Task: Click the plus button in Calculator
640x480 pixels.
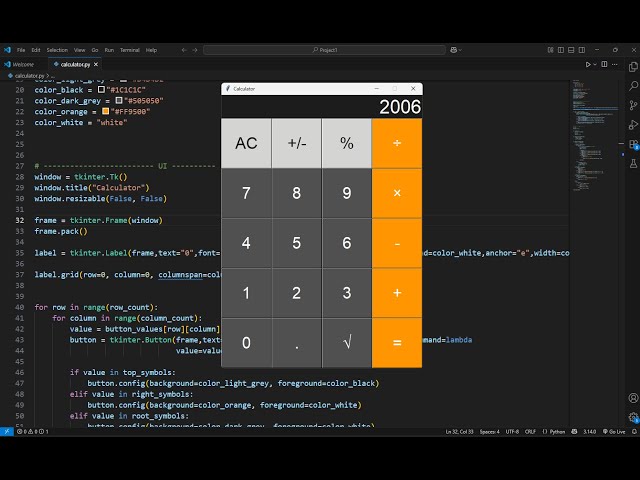Action: click(x=397, y=293)
